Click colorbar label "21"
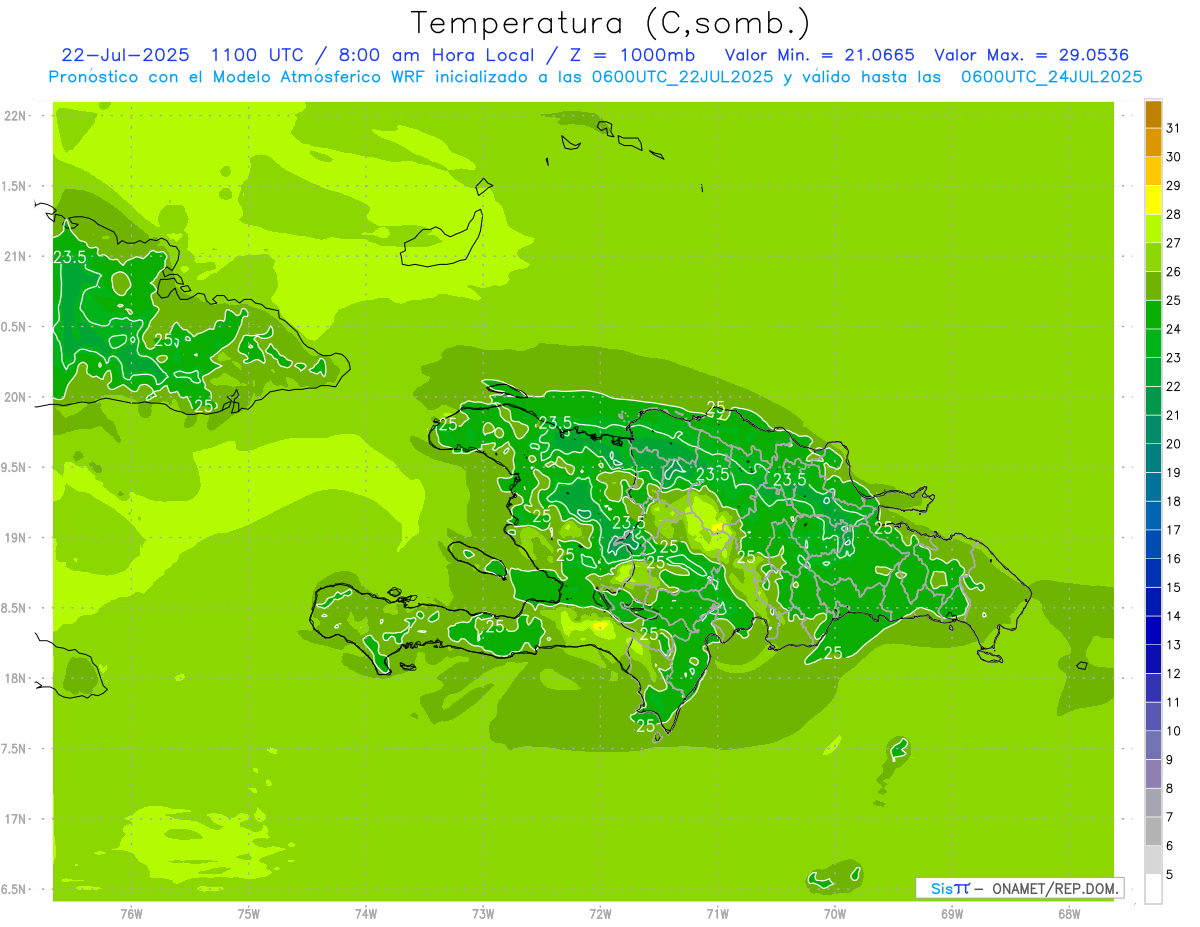 coord(1173,415)
